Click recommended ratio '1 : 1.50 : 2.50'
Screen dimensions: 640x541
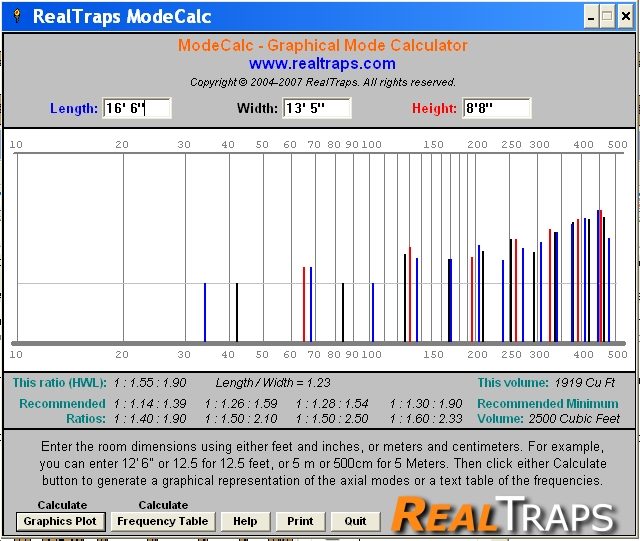(x=332, y=419)
